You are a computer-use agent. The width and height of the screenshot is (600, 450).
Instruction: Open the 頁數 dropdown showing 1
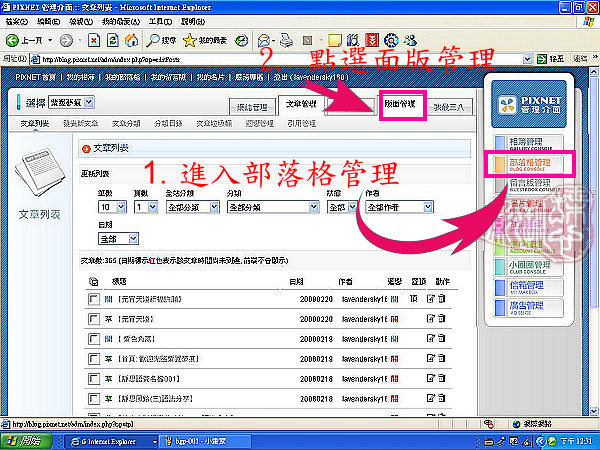[x=146, y=207]
